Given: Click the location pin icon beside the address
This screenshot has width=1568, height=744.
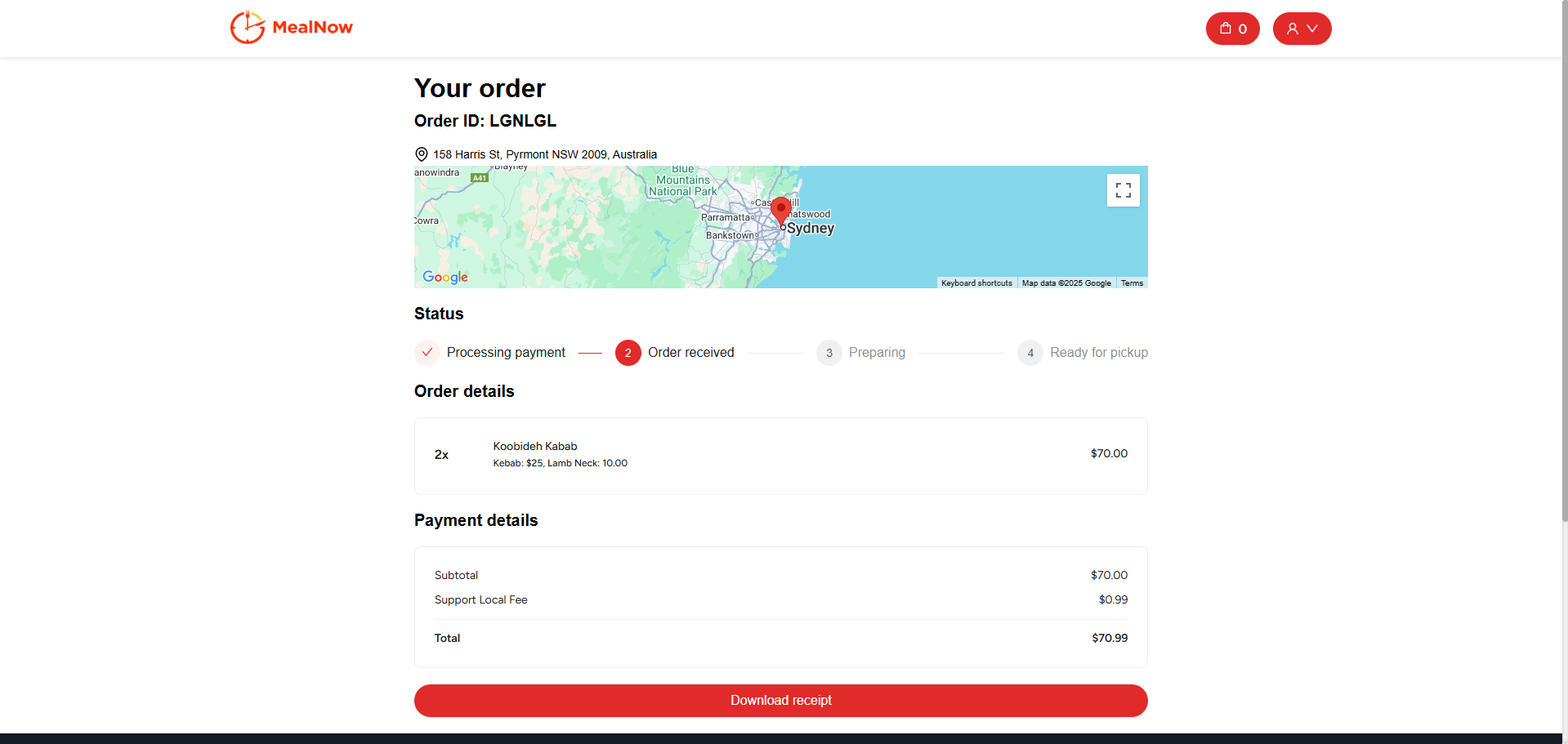Looking at the screenshot, I should (x=420, y=154).
